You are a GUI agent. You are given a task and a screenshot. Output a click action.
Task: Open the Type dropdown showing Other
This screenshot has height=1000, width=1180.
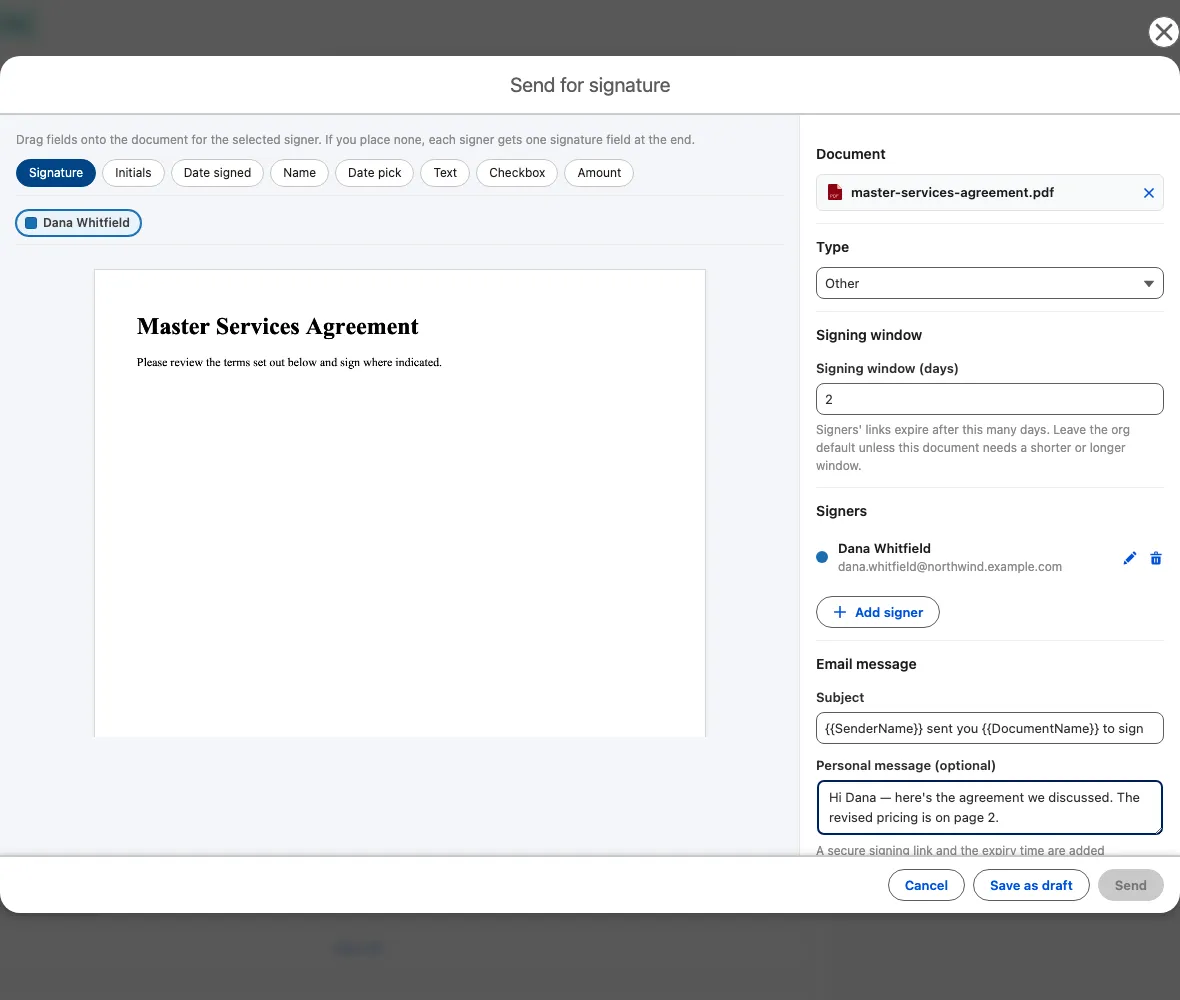tap(990, 283)
